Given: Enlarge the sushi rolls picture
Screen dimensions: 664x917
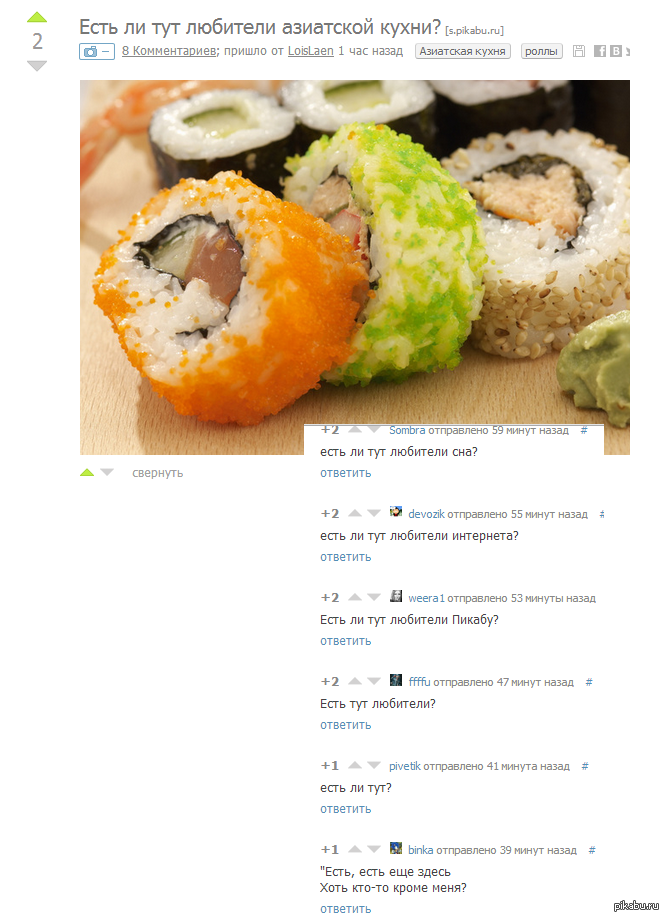Looking at the screenshot, I should 355,267.
